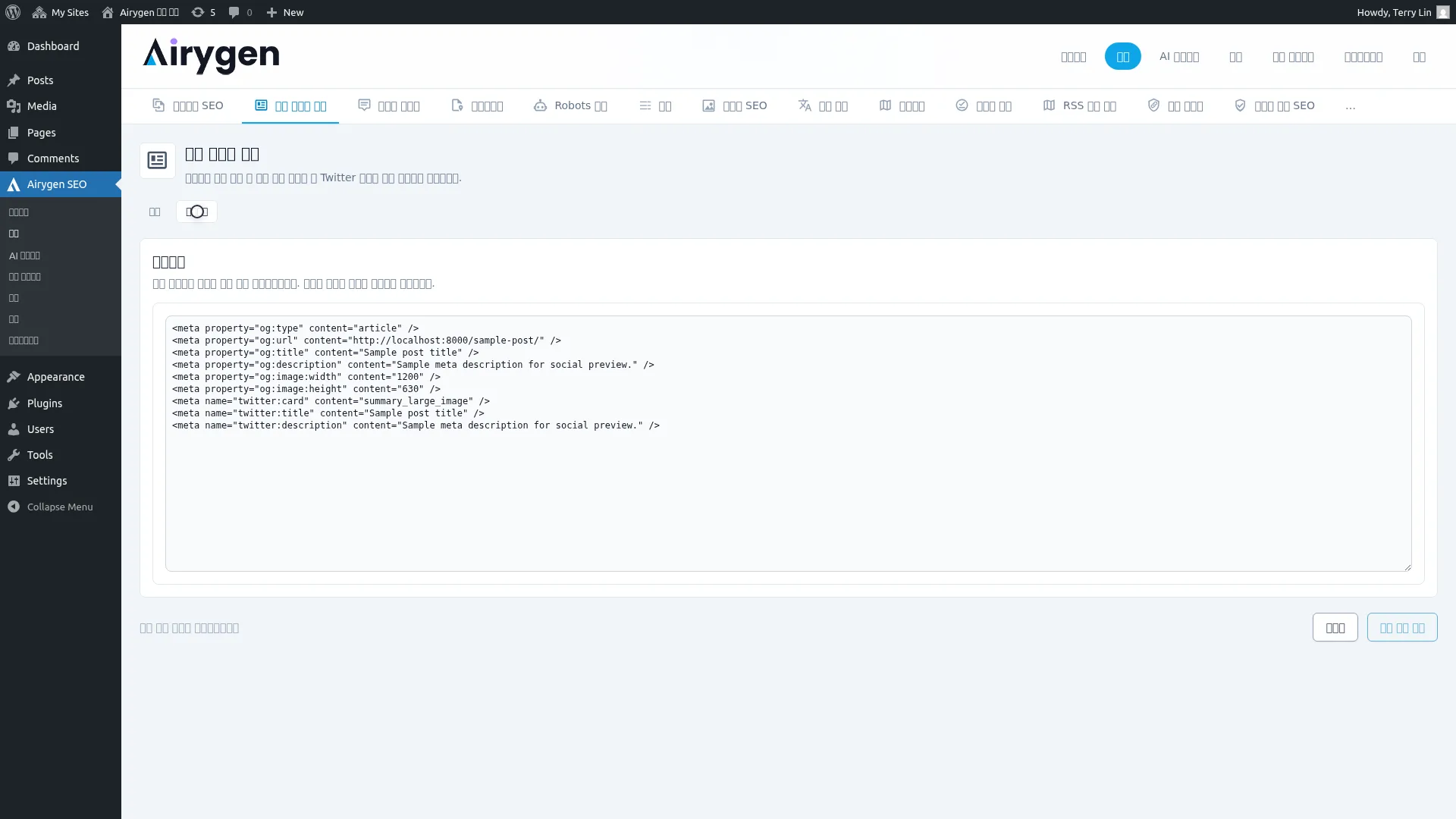Open the Appearance menu
This screenshot has height=819, width=1456.
(x=61, y=377)
